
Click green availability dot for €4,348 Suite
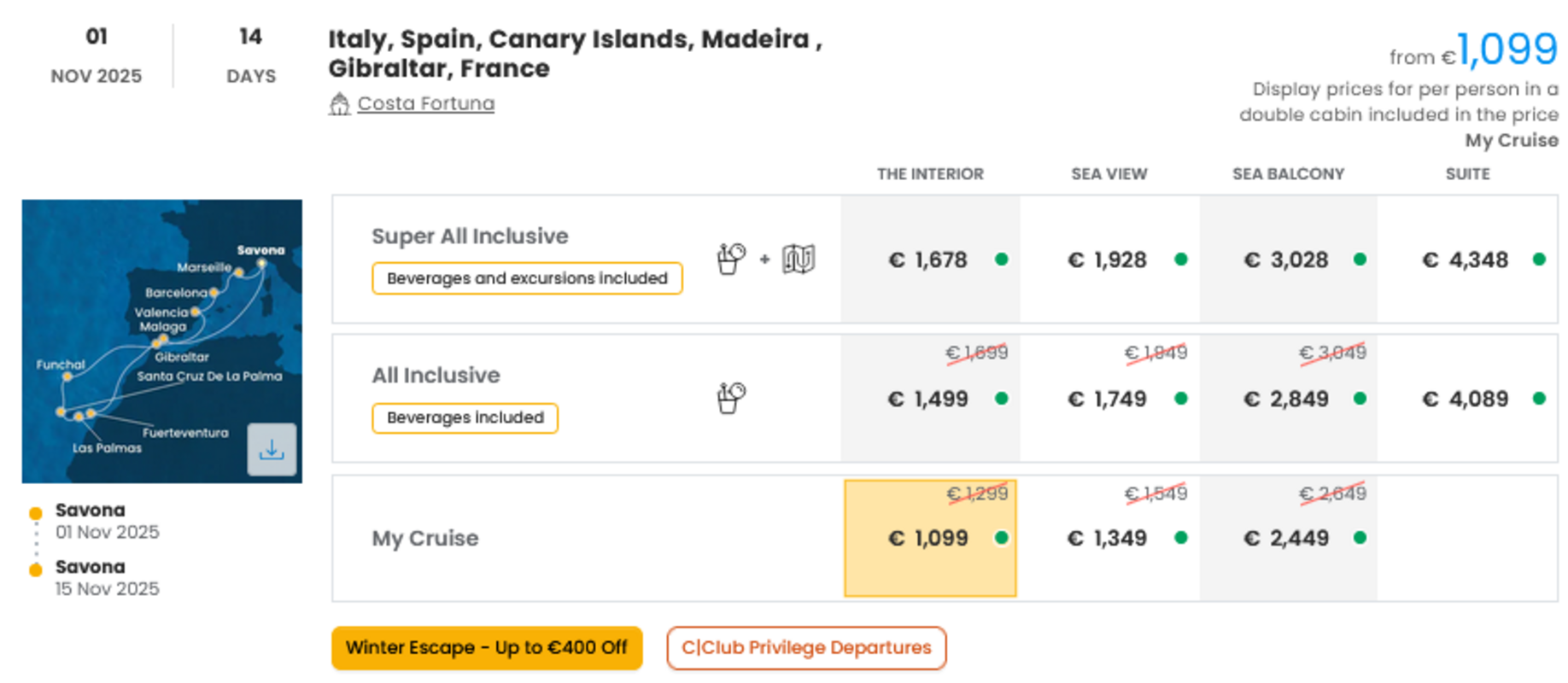tap(1539, 260)
